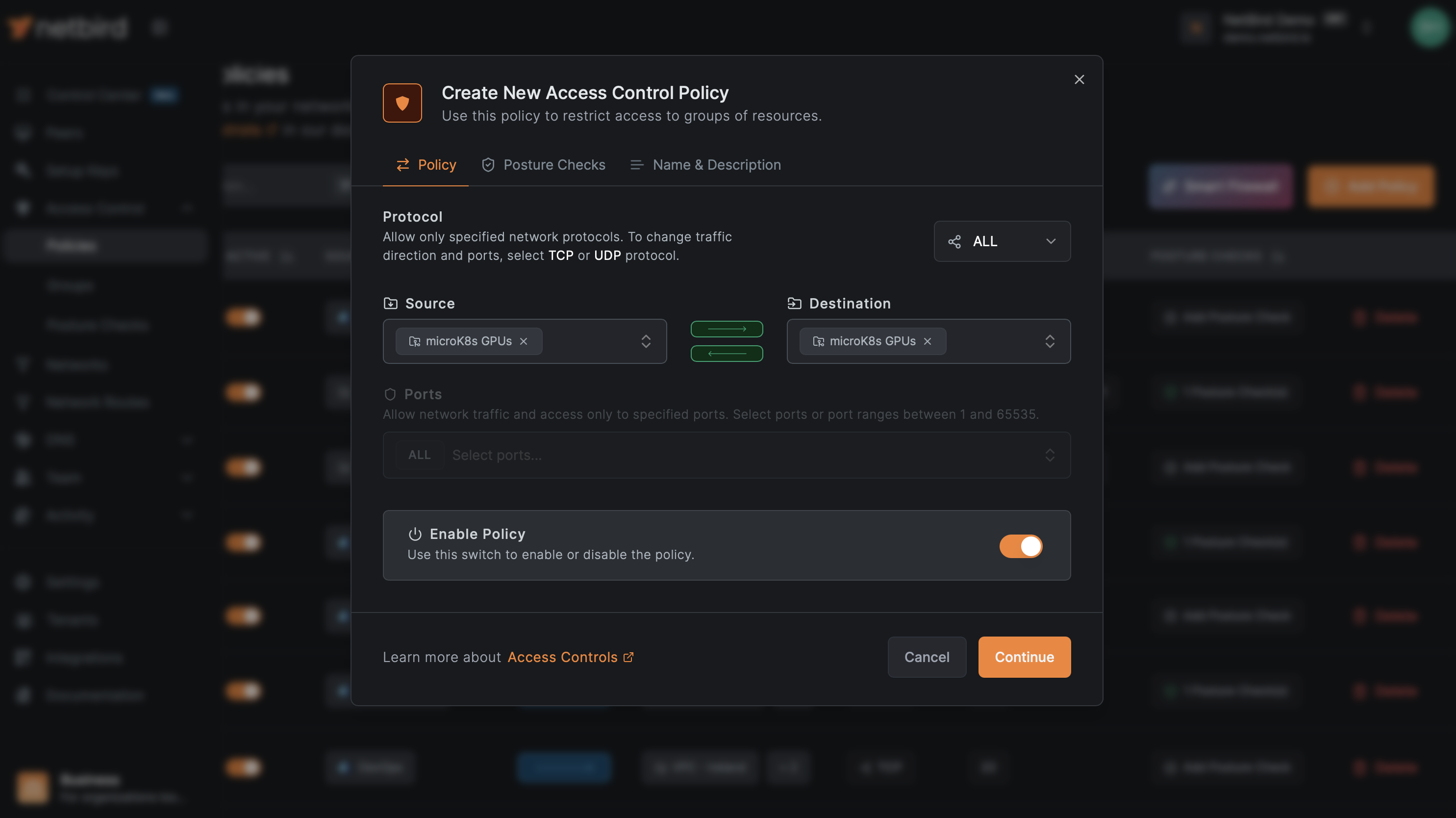Click the Access Controls external-link icon
Image resolution: width=1456 pixels, height=818 pixels.
(x=628, y=657)
